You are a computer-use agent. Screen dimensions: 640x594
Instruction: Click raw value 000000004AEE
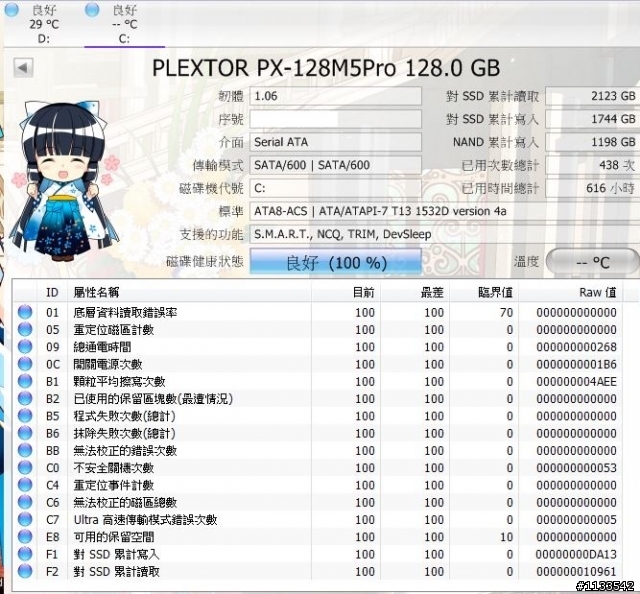pyautogui.click(x=576, y=382)
